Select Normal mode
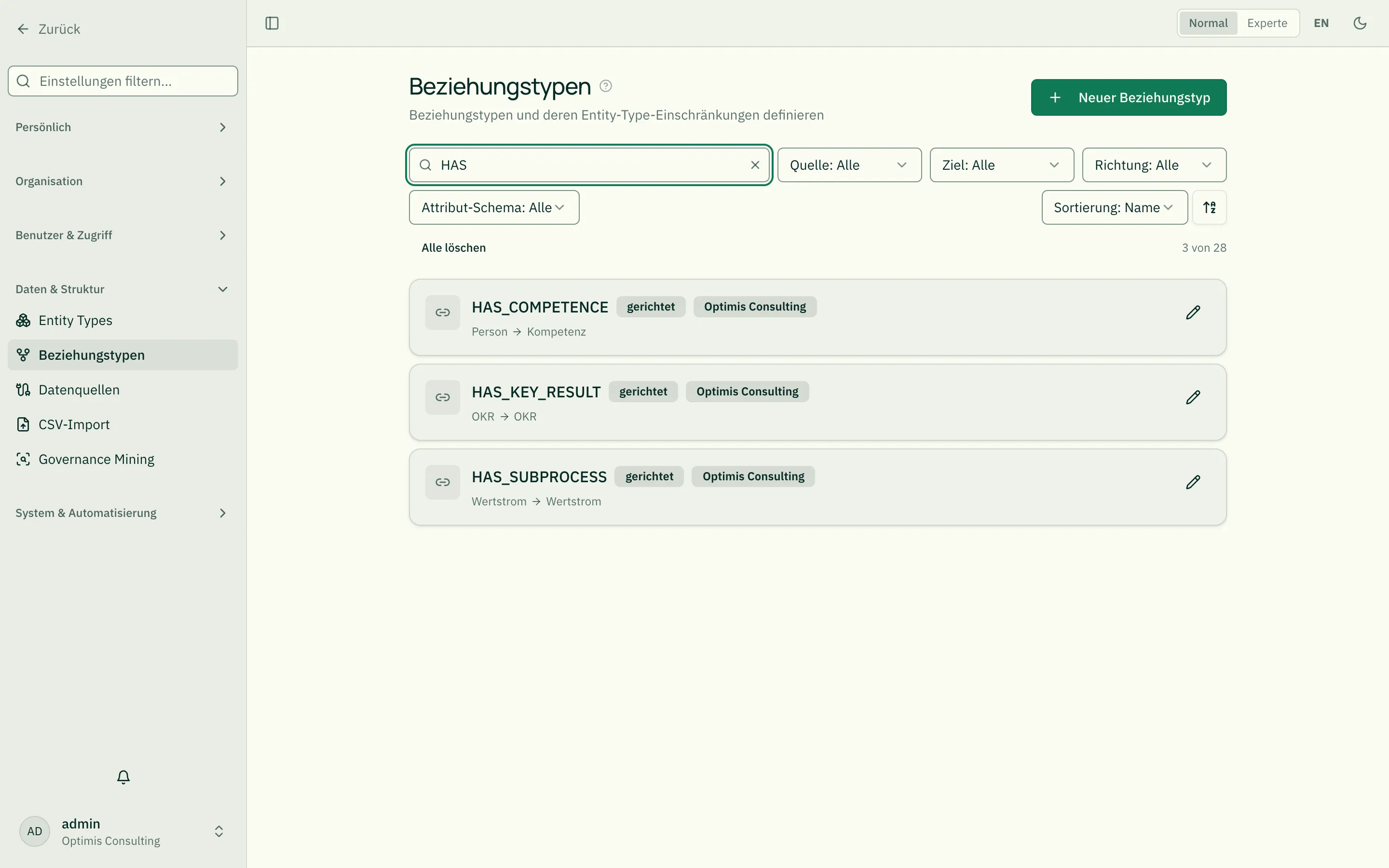Screen dimensions: 1389x868 click(x=1208, y=23)
